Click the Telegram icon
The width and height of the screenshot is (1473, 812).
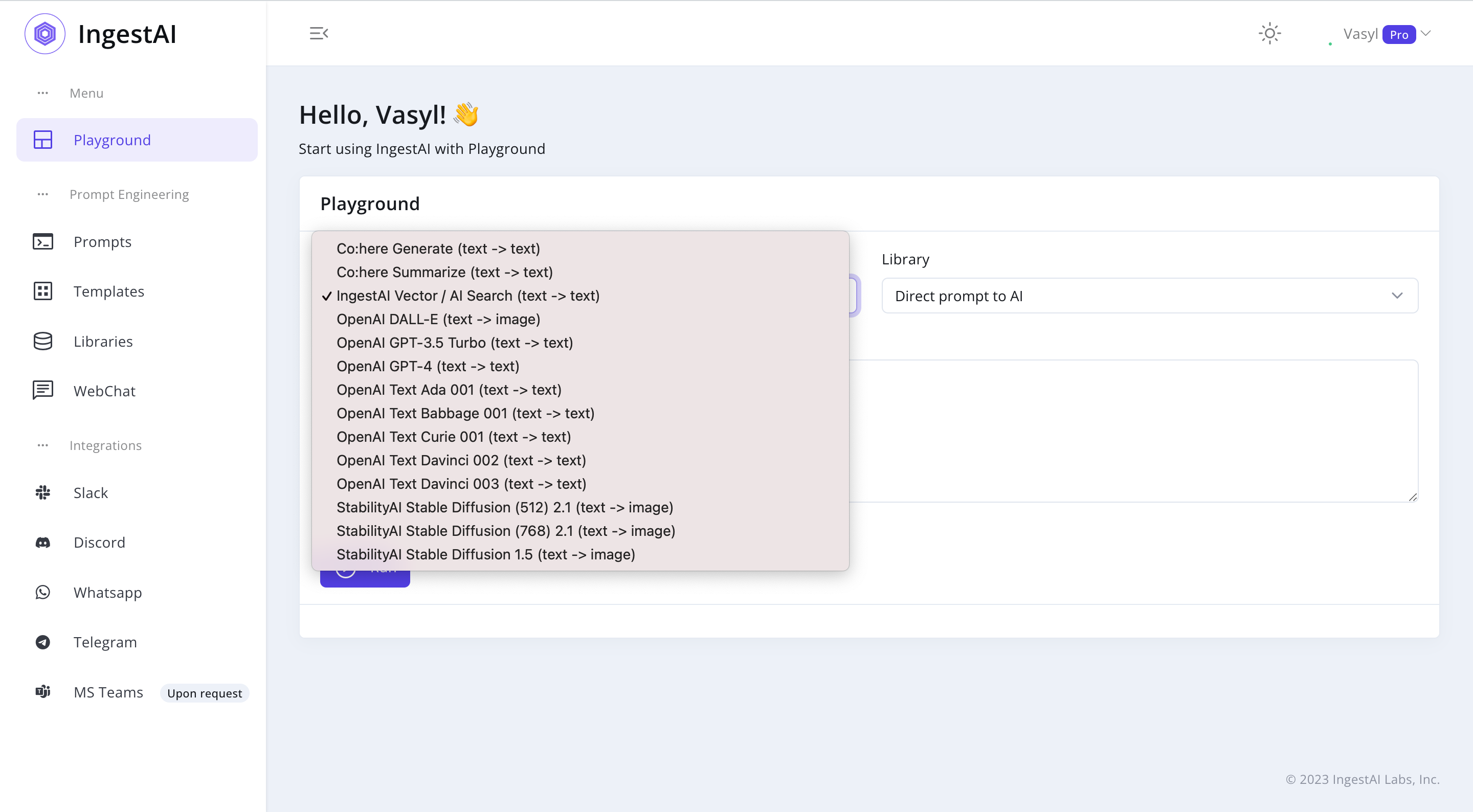[43, 642]
